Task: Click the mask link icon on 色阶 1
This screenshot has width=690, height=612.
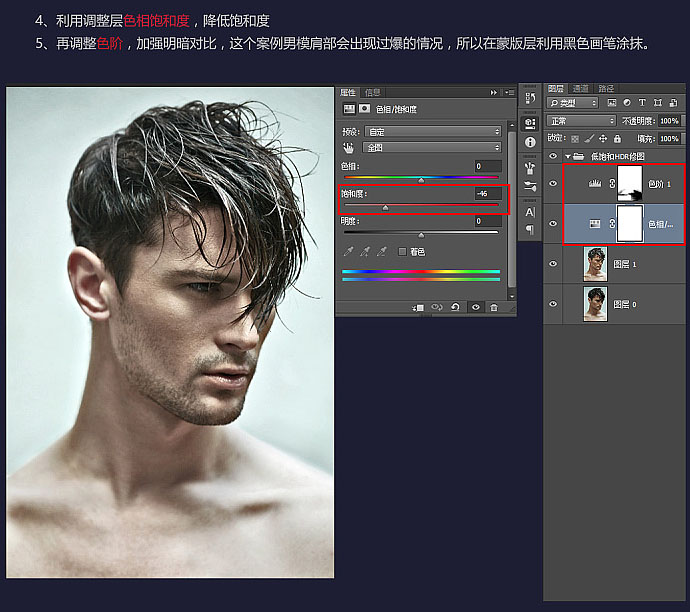Action: (x=612, y=183)
